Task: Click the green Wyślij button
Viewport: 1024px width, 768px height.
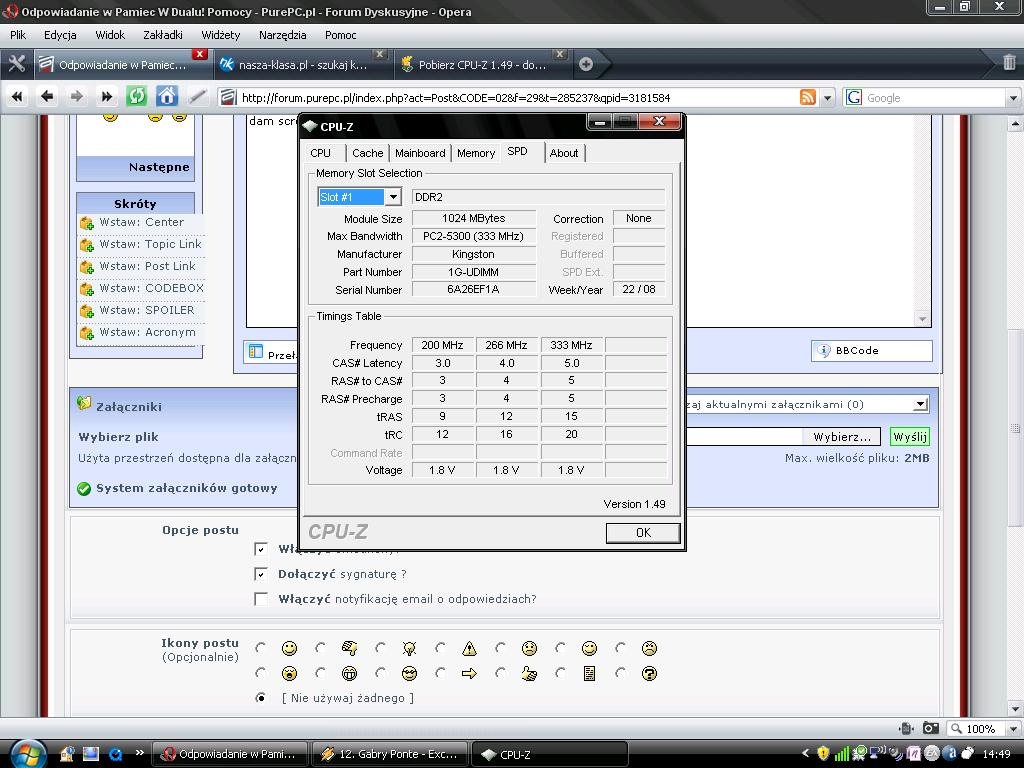Action: 910,437
